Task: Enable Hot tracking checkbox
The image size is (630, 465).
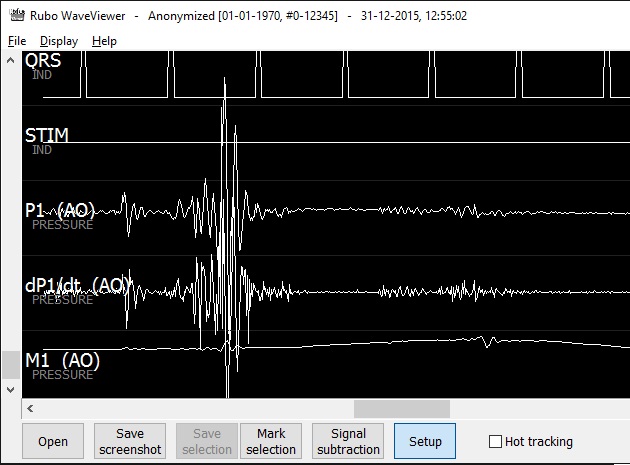Action: (495, 441)
